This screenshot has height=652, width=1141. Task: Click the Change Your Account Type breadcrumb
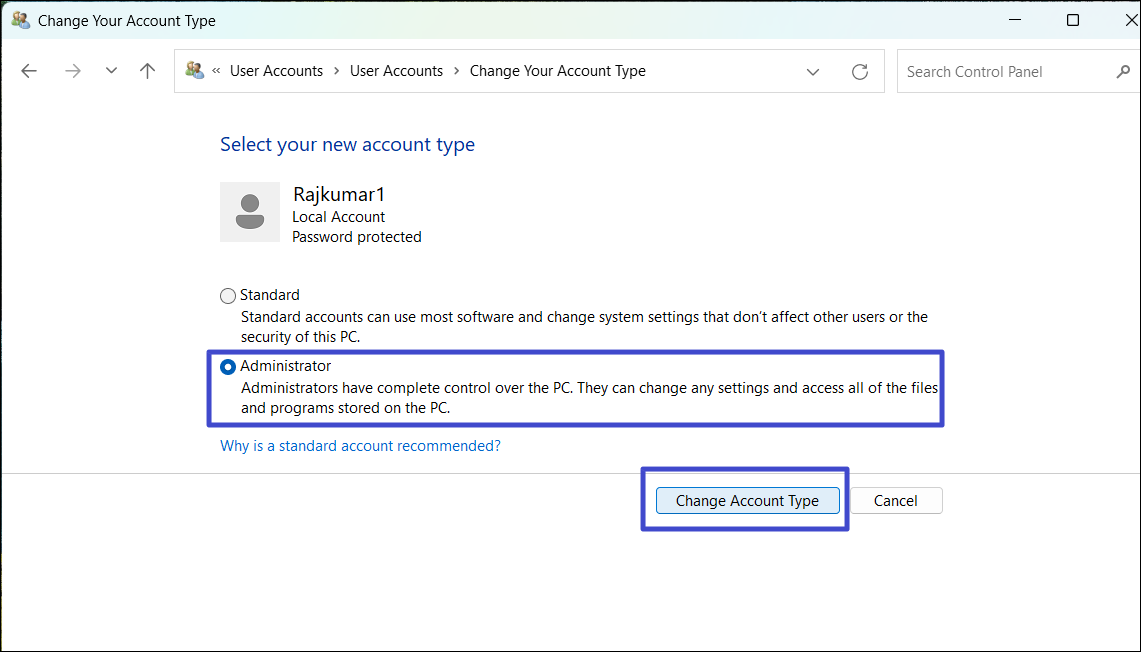click(557, 71)
